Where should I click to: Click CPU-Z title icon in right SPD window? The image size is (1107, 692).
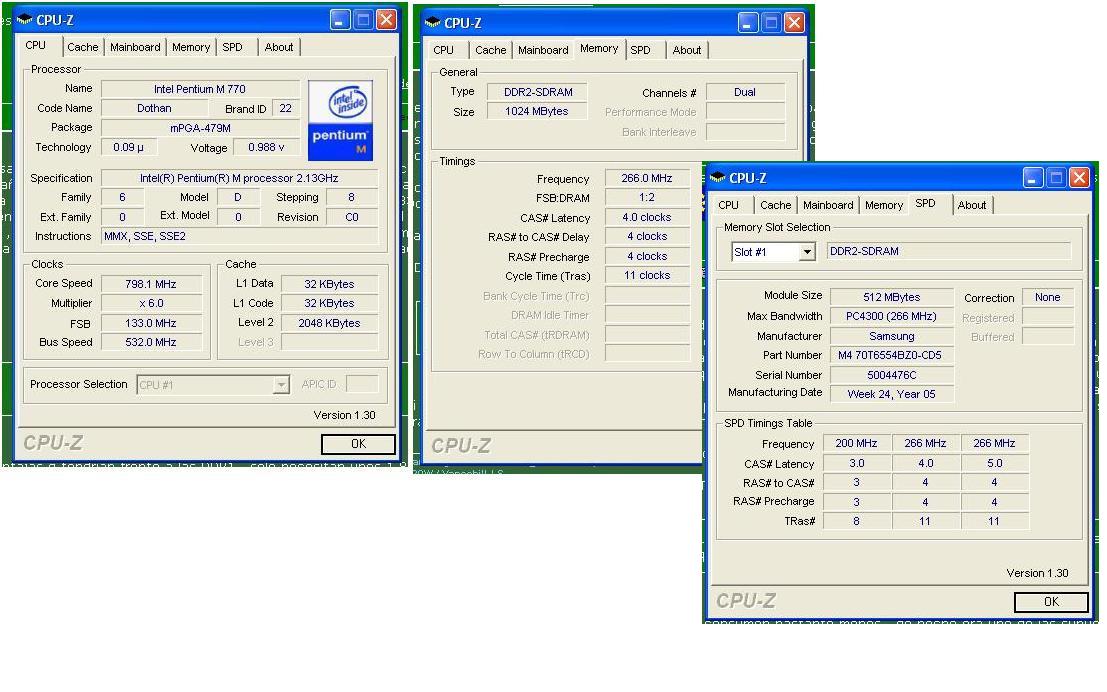718,178
